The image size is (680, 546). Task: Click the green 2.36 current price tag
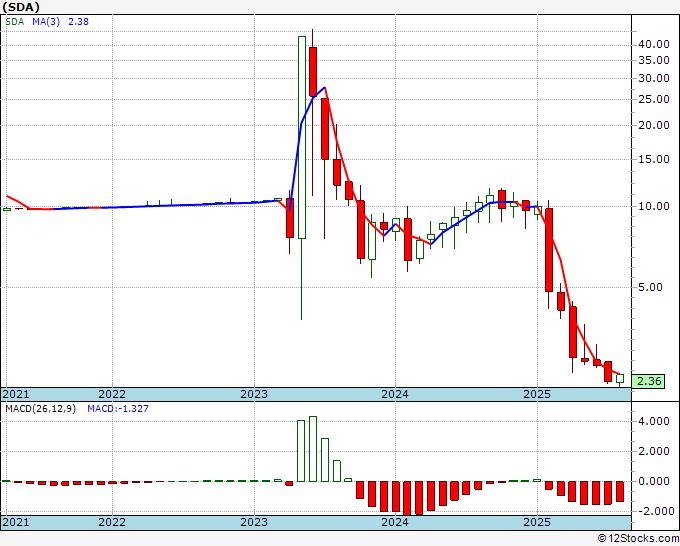[x=648, y=381]
